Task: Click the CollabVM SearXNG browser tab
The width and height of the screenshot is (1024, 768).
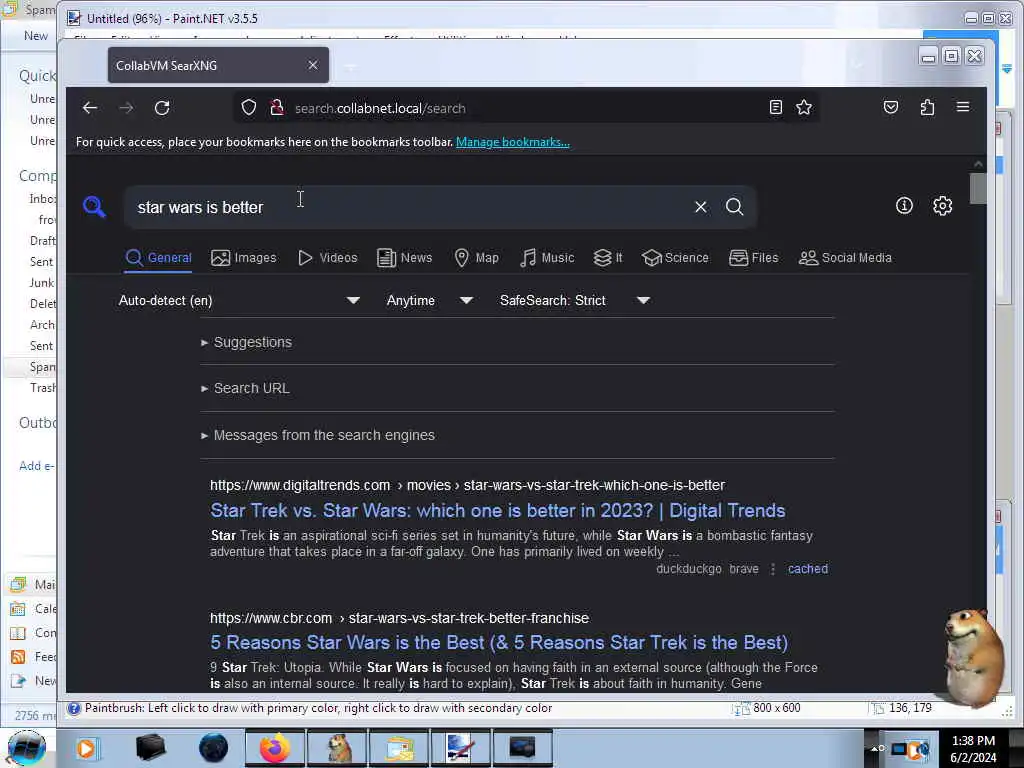Action: tap(218, 65)
